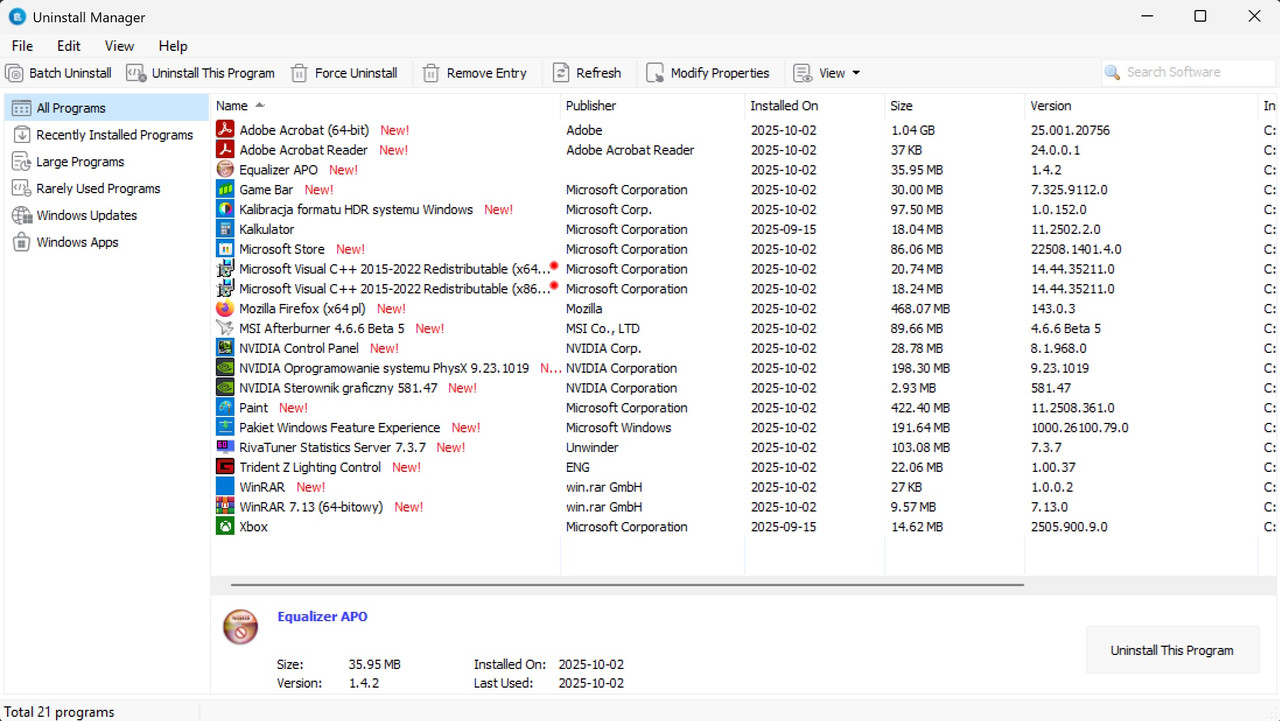Click the Mozilla Firefox icon
The height and width of the screenshot is (721, 1280).
224,309
